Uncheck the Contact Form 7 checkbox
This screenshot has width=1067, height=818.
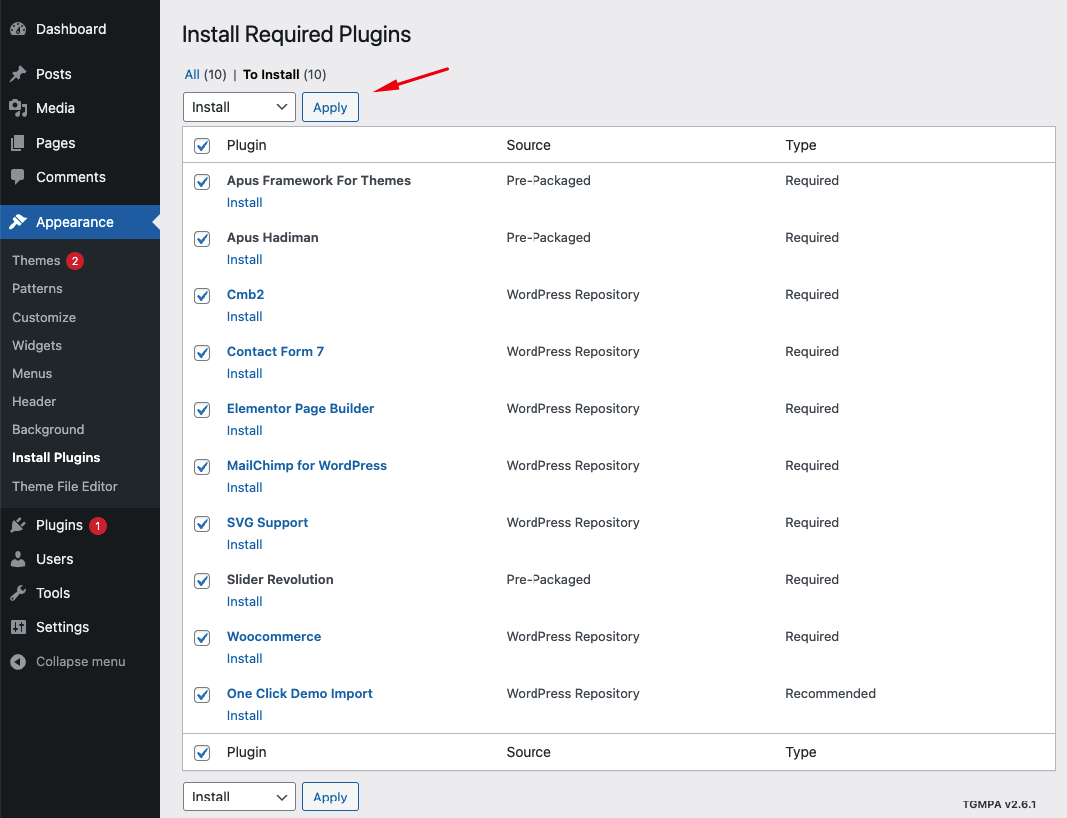point(202,353)
